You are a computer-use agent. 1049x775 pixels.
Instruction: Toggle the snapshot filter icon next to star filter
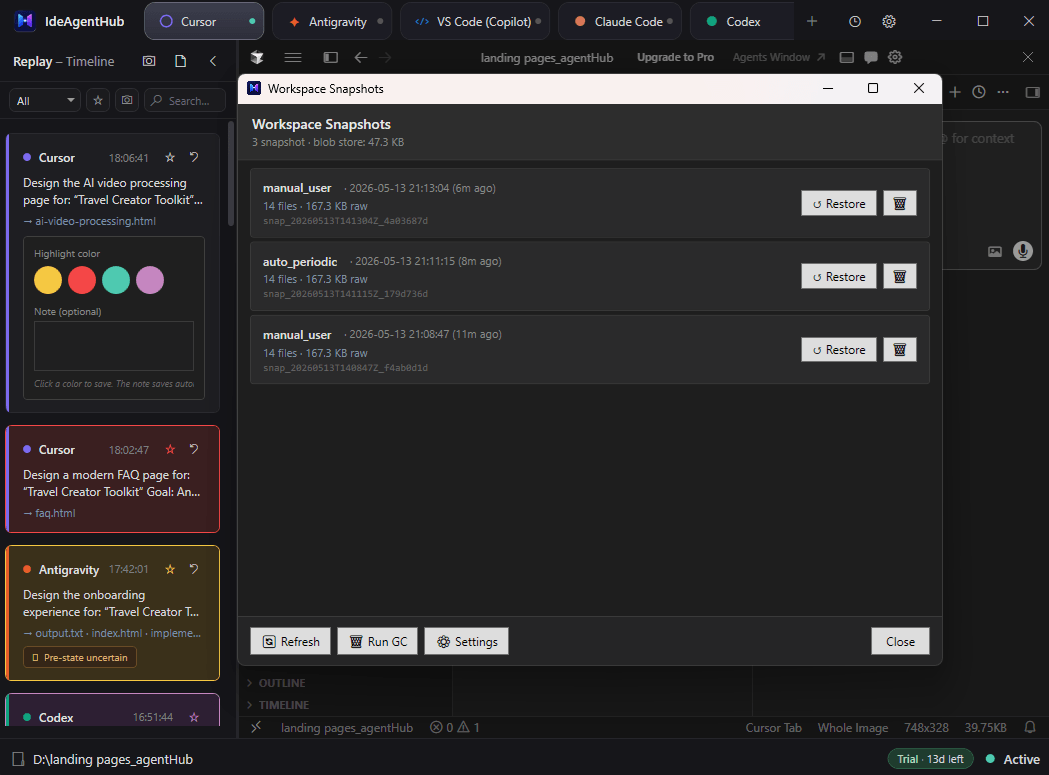126,100
